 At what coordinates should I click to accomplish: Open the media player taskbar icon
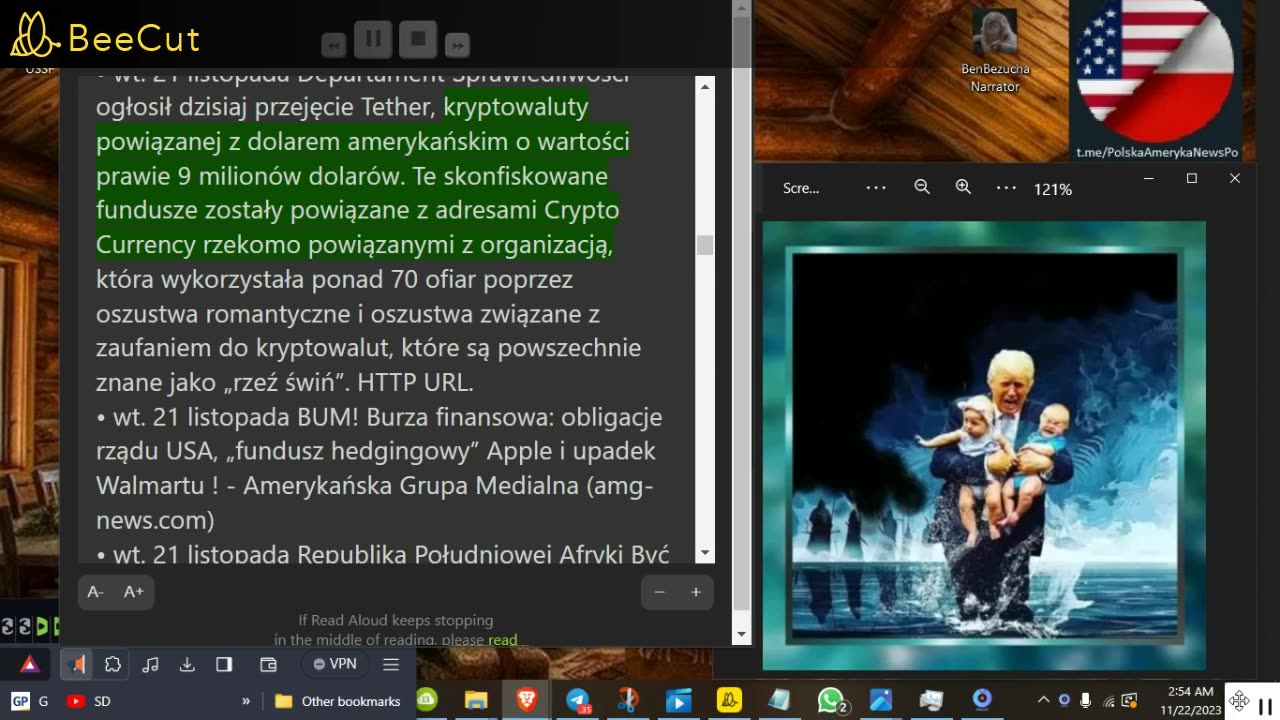[x=678, y=700]
